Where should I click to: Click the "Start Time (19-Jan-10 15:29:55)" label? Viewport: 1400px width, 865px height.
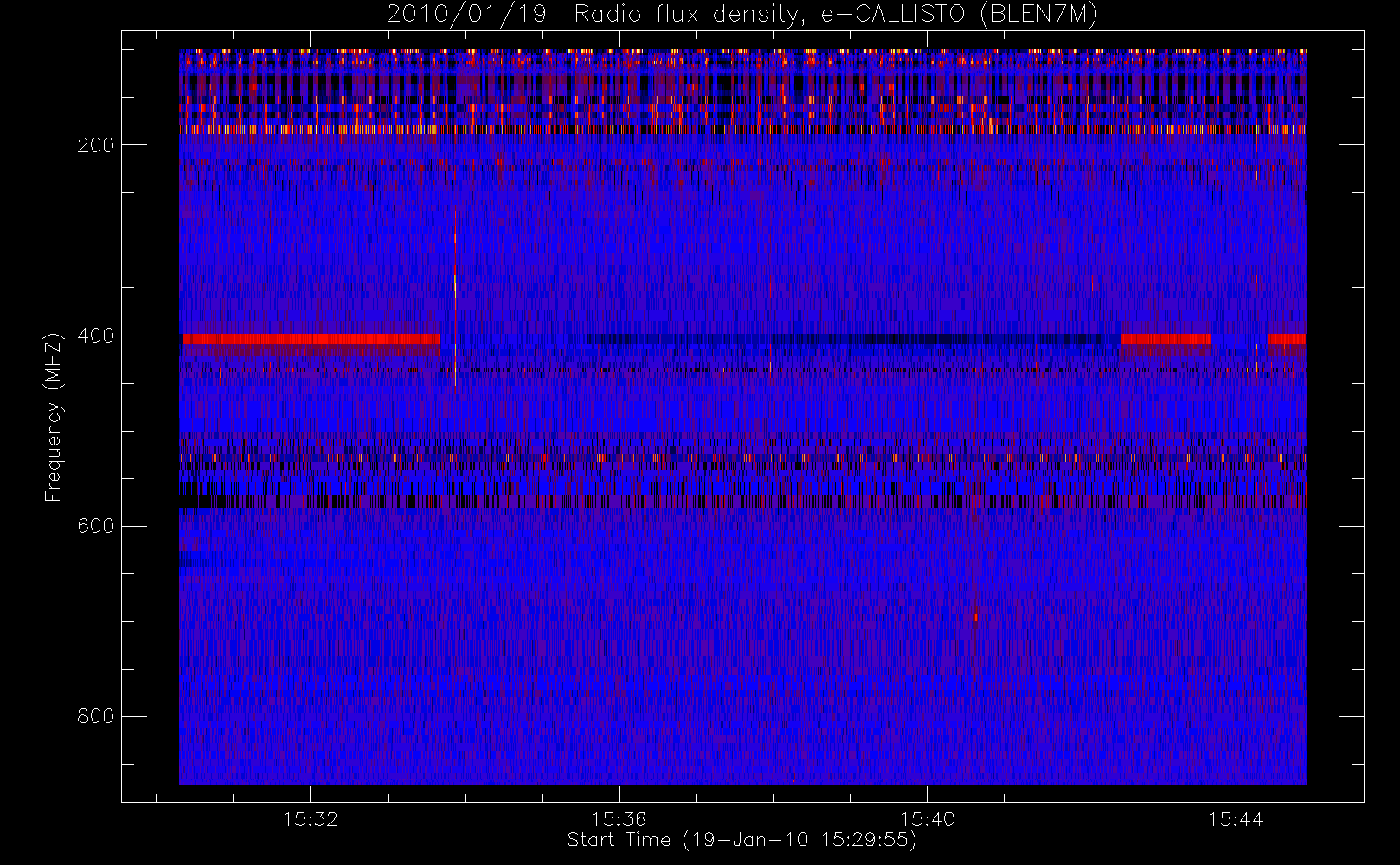(742, 840)
